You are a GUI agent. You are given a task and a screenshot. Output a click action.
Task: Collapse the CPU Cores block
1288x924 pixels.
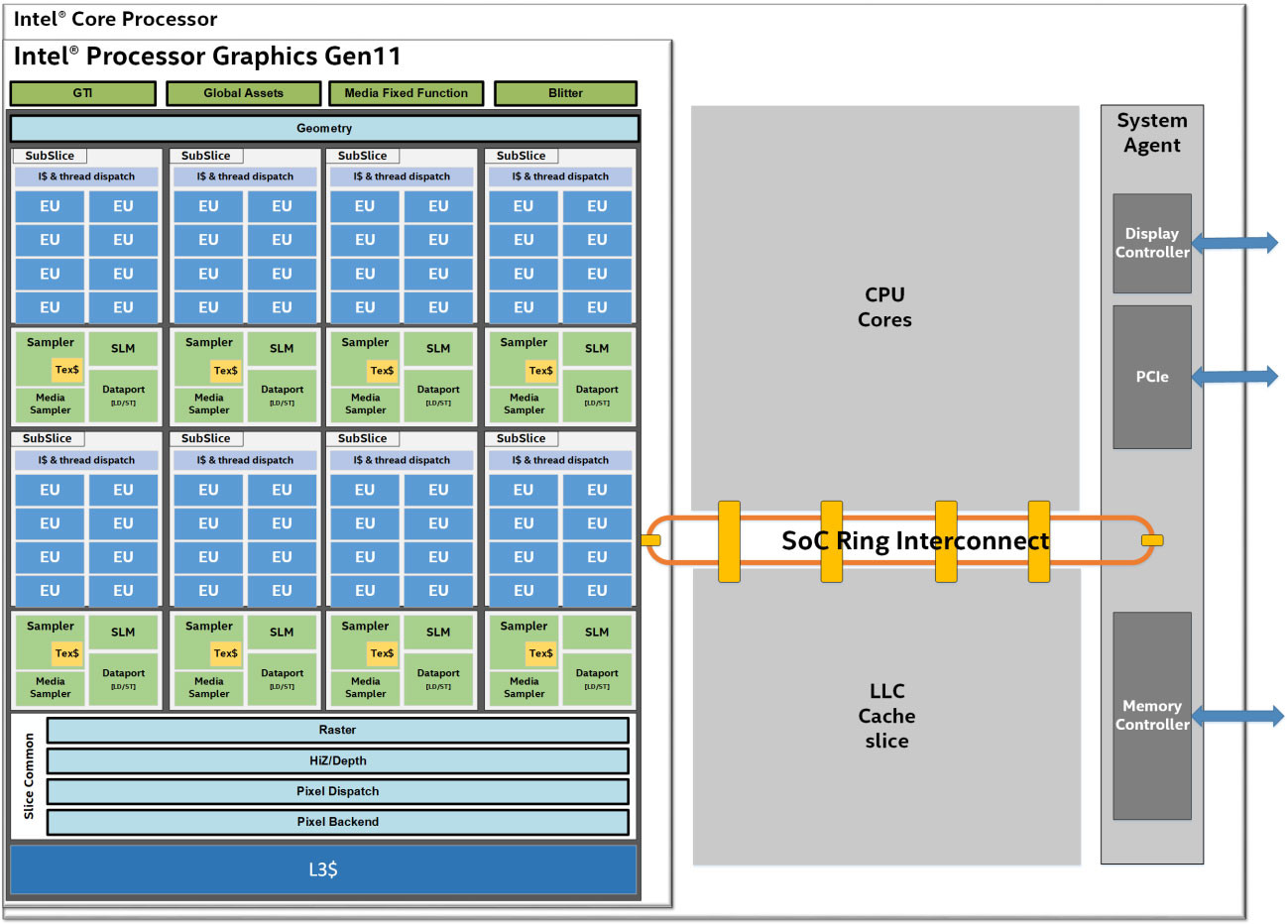point(885,307)
